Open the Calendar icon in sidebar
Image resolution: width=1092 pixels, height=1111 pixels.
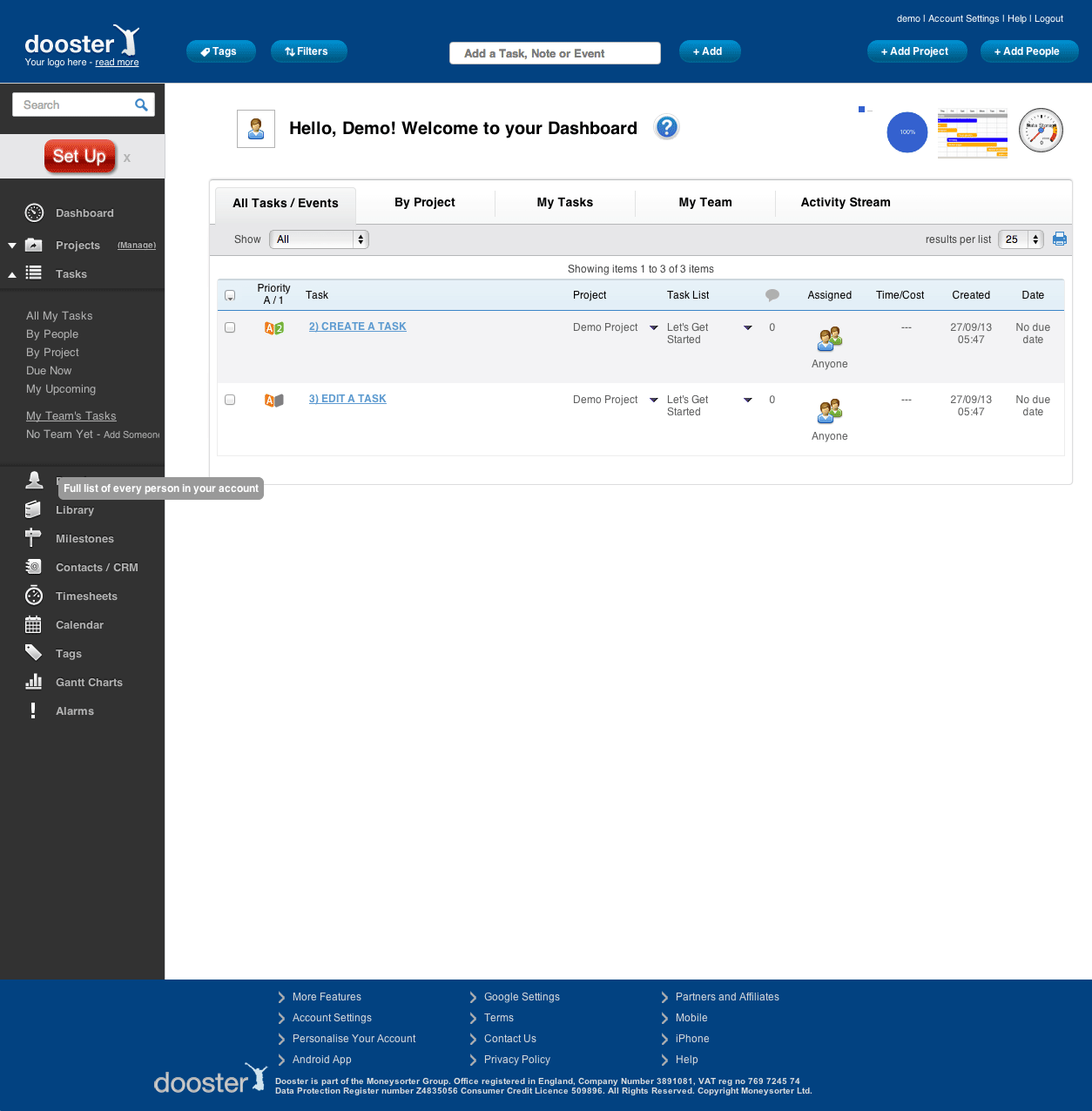[x=34, y=624]
